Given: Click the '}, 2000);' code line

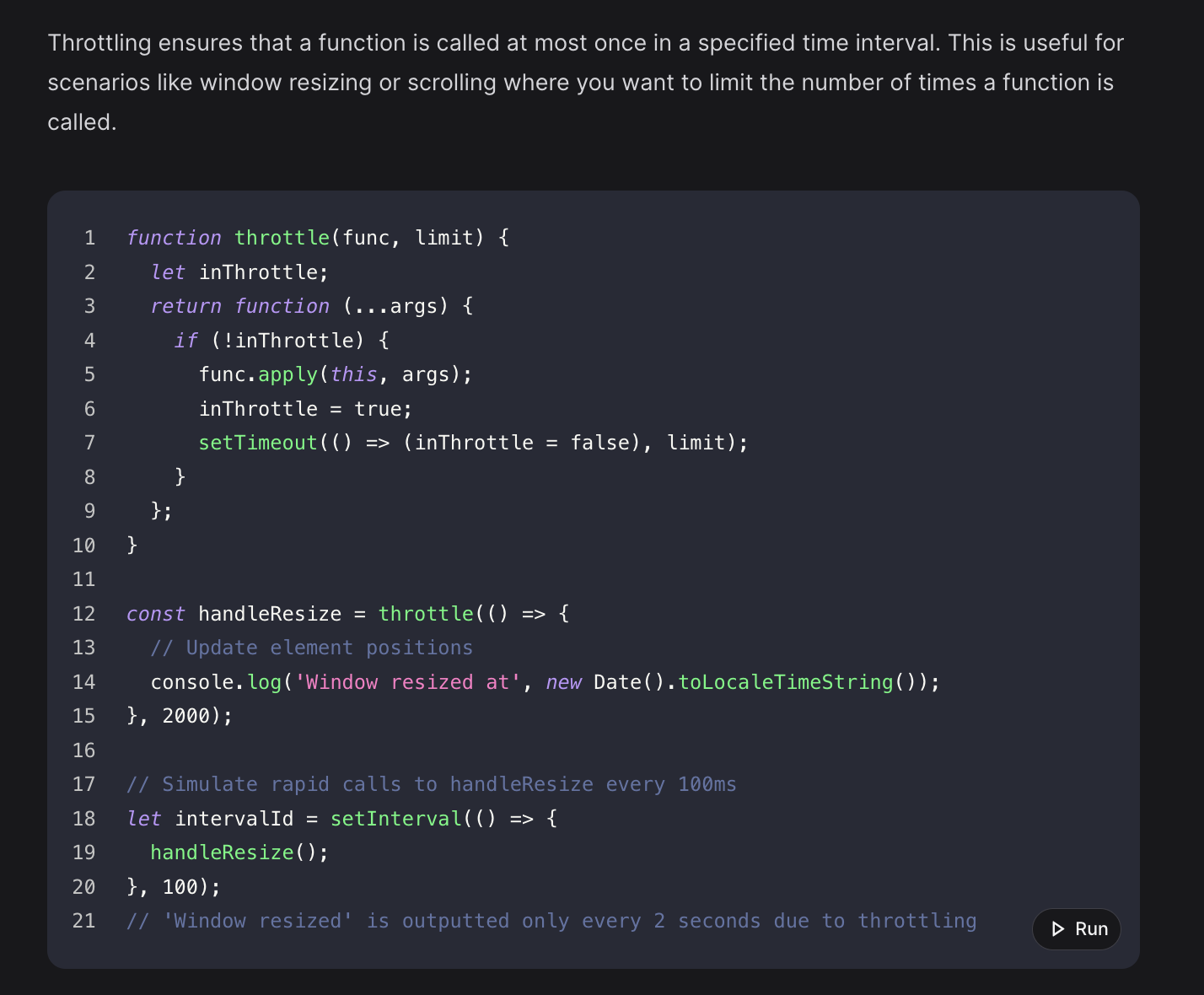Looking at the screenshot, I should [x=180, y=716].
